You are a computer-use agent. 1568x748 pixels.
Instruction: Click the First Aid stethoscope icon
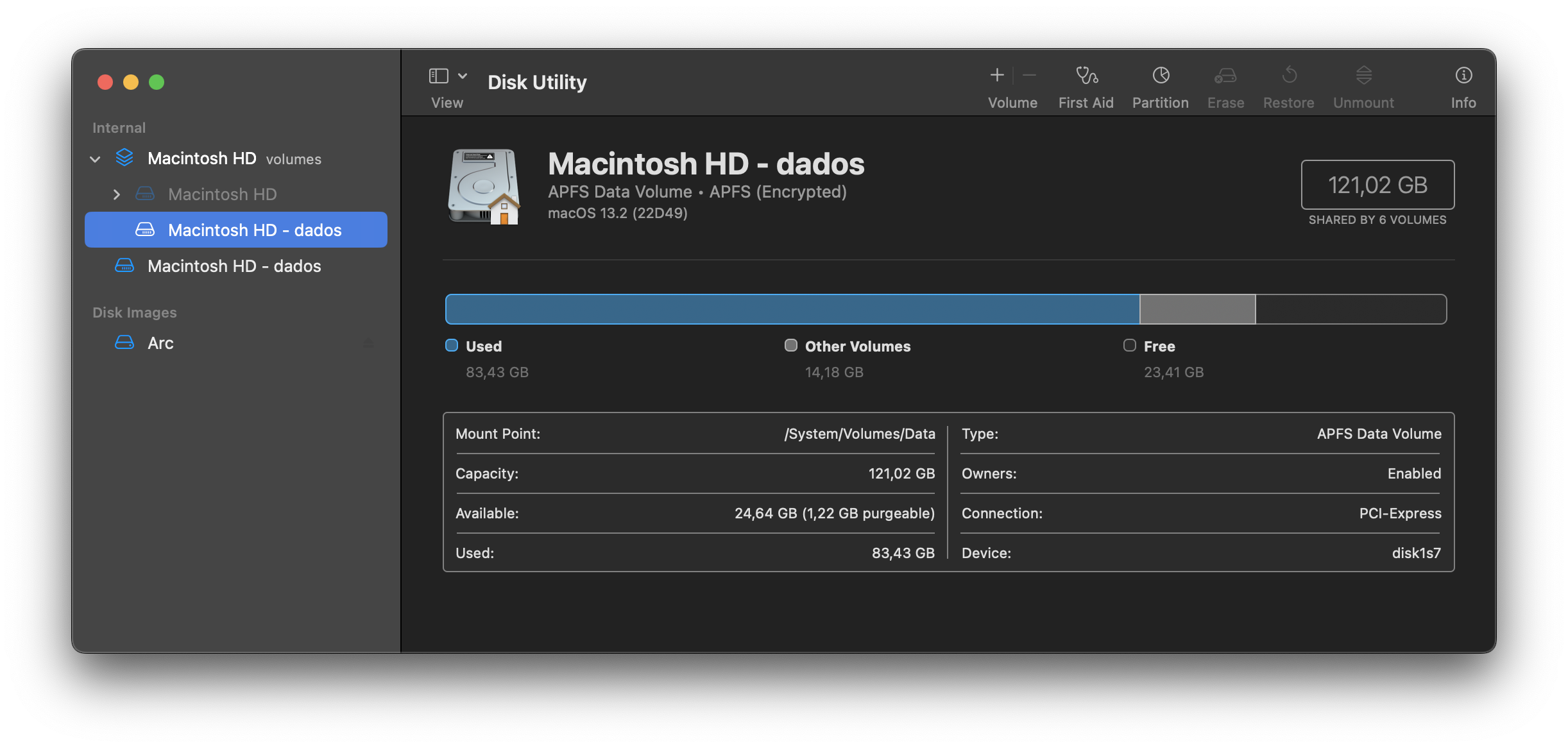click(x=1086, y=76)
